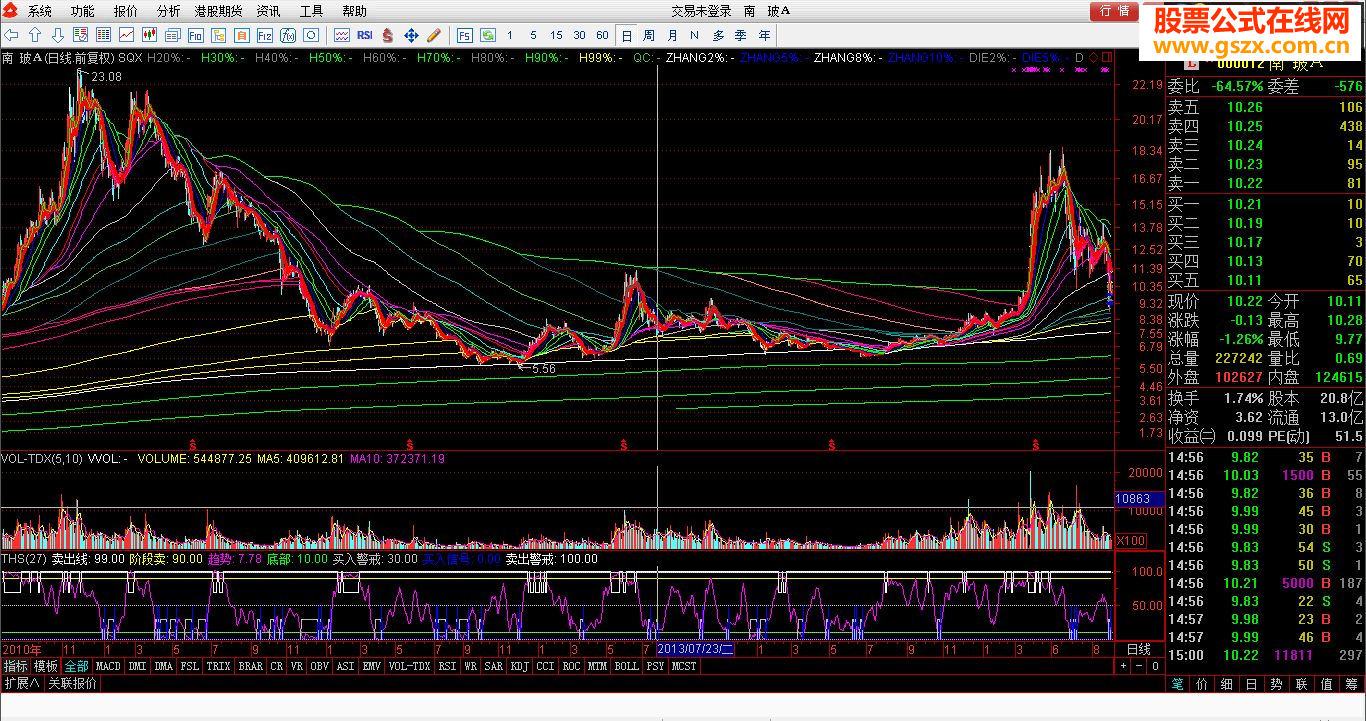The image size is (1366, 721).
Task: Open the f(x) formula manager icon
Action: [x=288, y=35]
